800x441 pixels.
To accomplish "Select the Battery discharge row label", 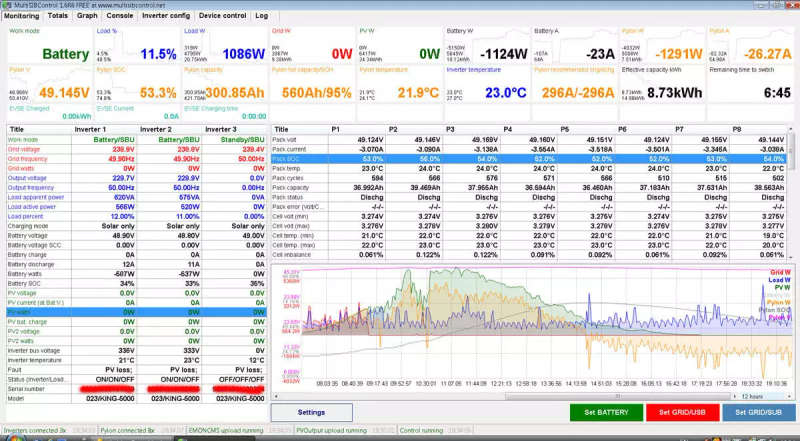I will [31, 264].
